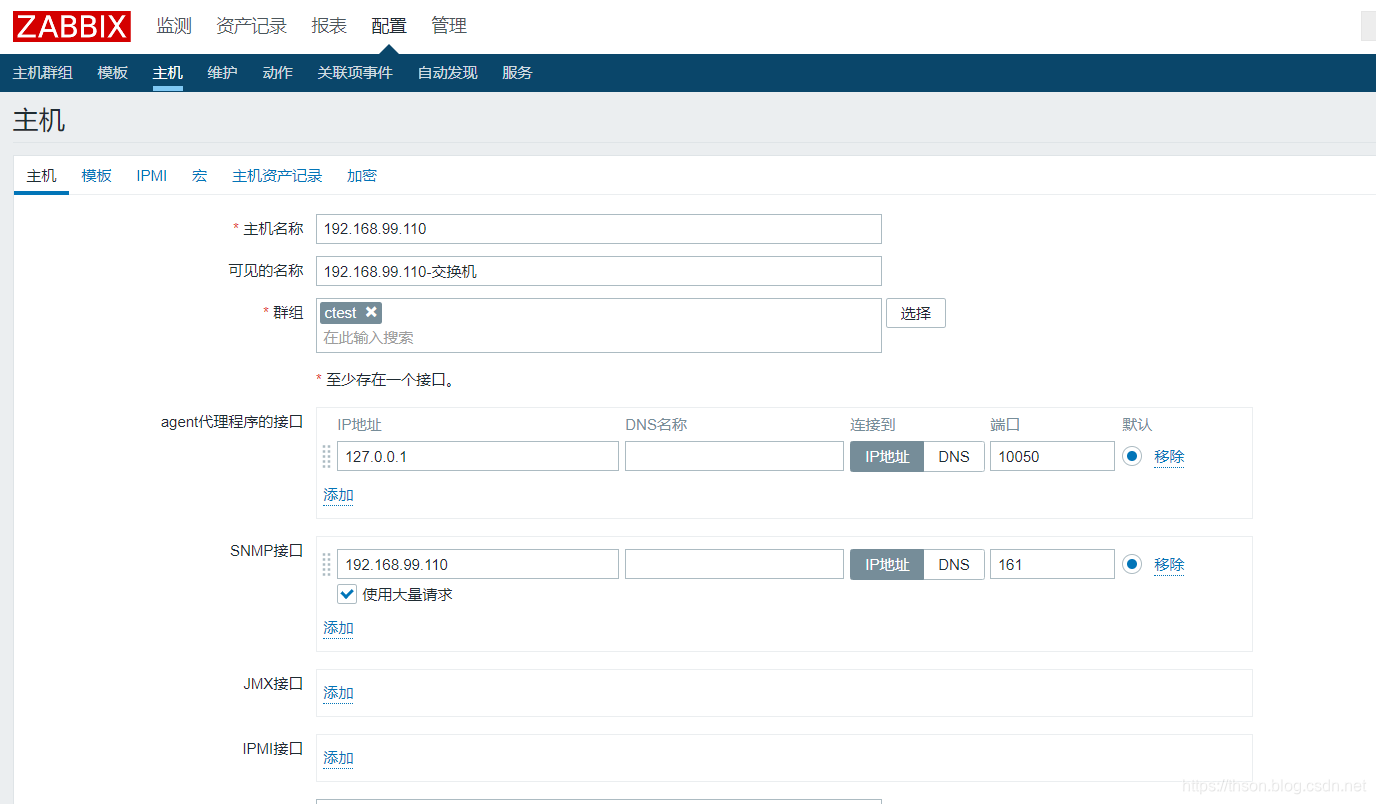Click the ZABBIX logo
This screenshot has width=1376, height=804.
pos(72,26)
